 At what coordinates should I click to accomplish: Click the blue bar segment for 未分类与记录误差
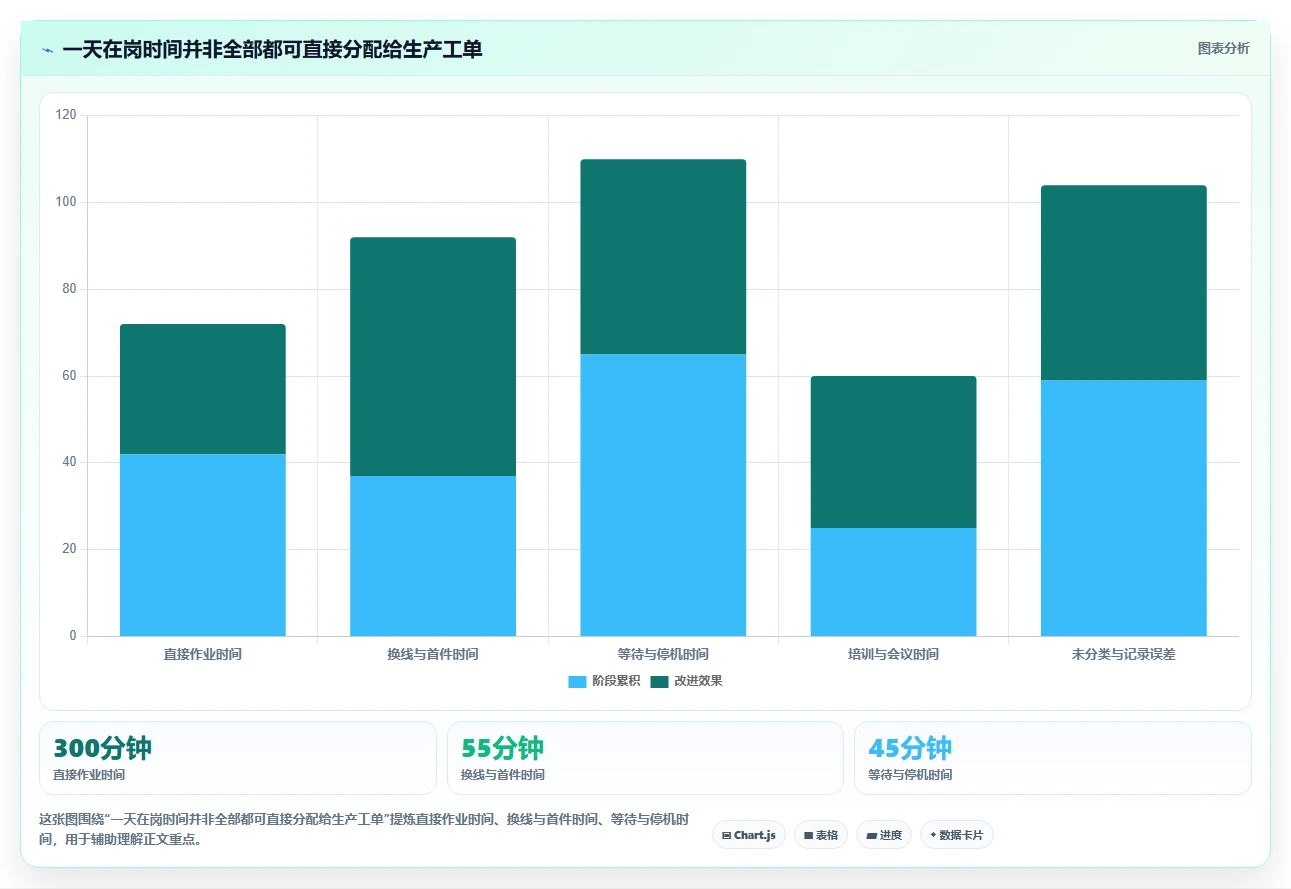pyautogui.click(x=1124, y=508)
